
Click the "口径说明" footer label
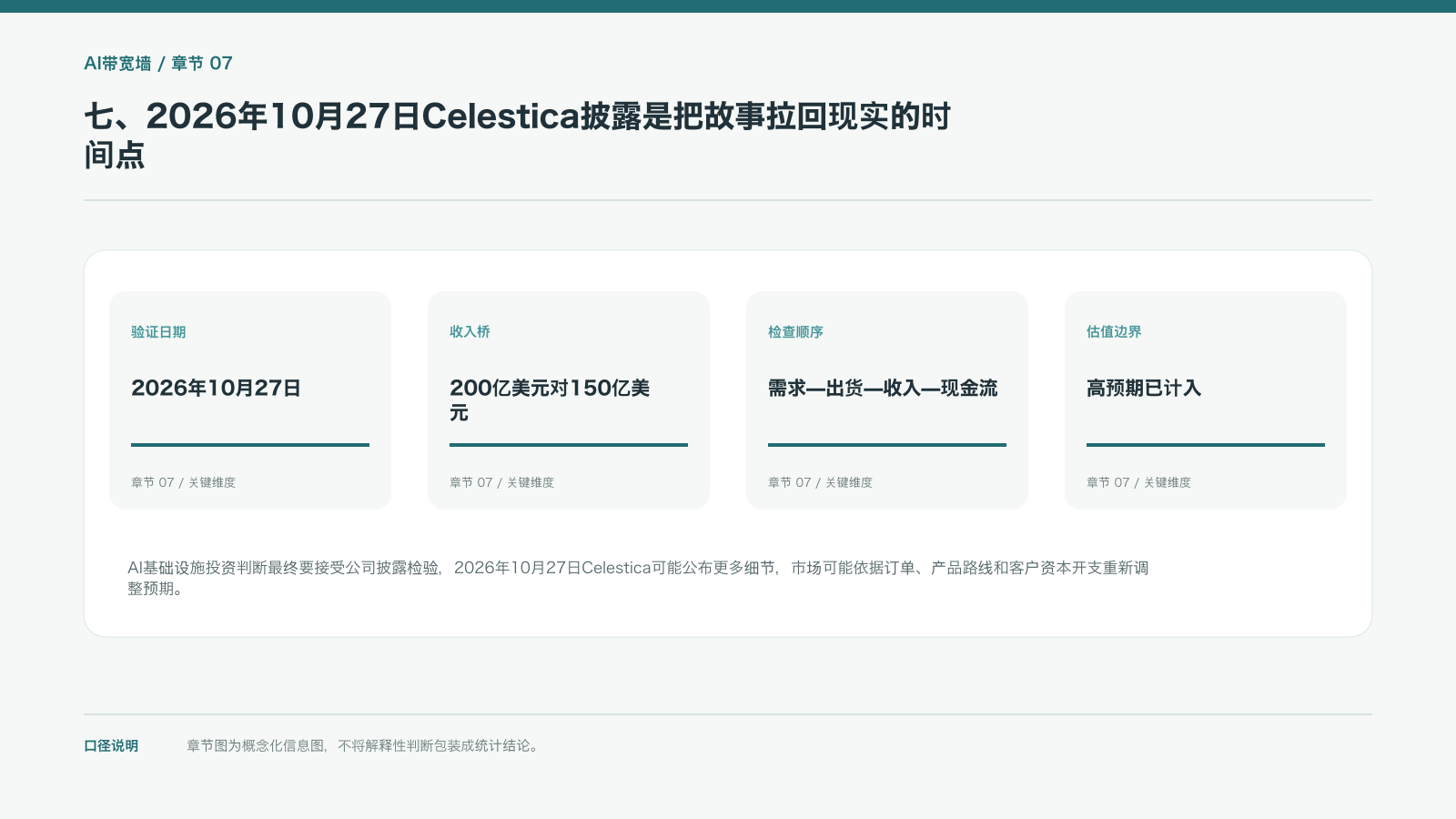(x=111, y=746)
